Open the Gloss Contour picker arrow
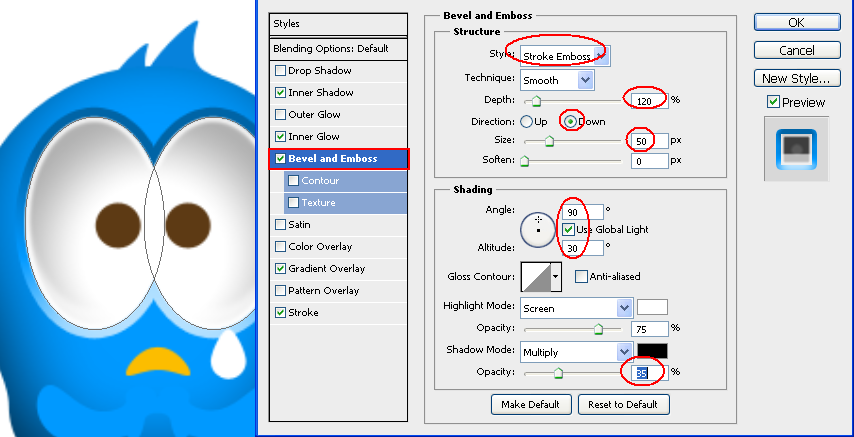 [556, 277]
